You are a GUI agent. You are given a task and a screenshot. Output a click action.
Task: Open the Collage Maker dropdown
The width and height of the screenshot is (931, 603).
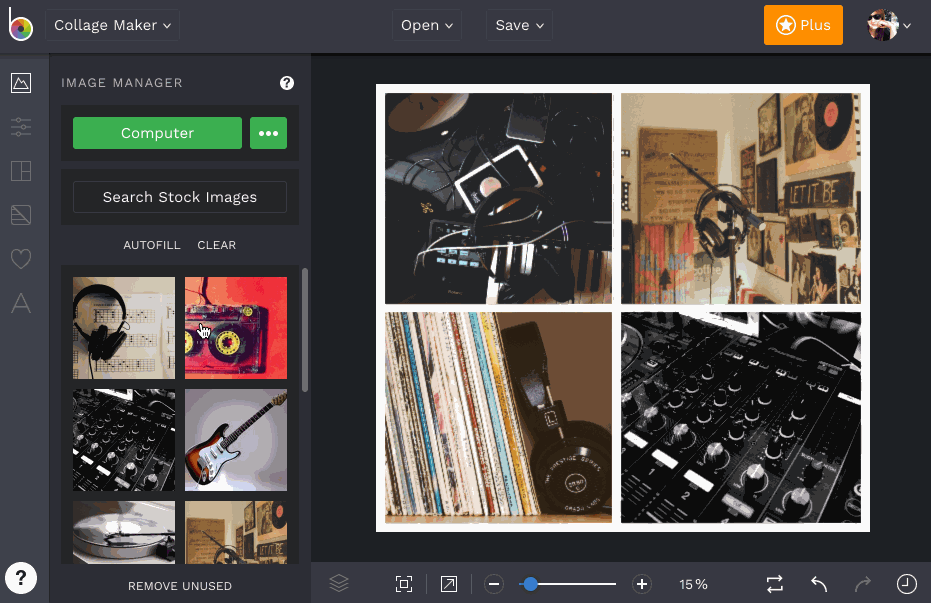[x=112, y=25]
